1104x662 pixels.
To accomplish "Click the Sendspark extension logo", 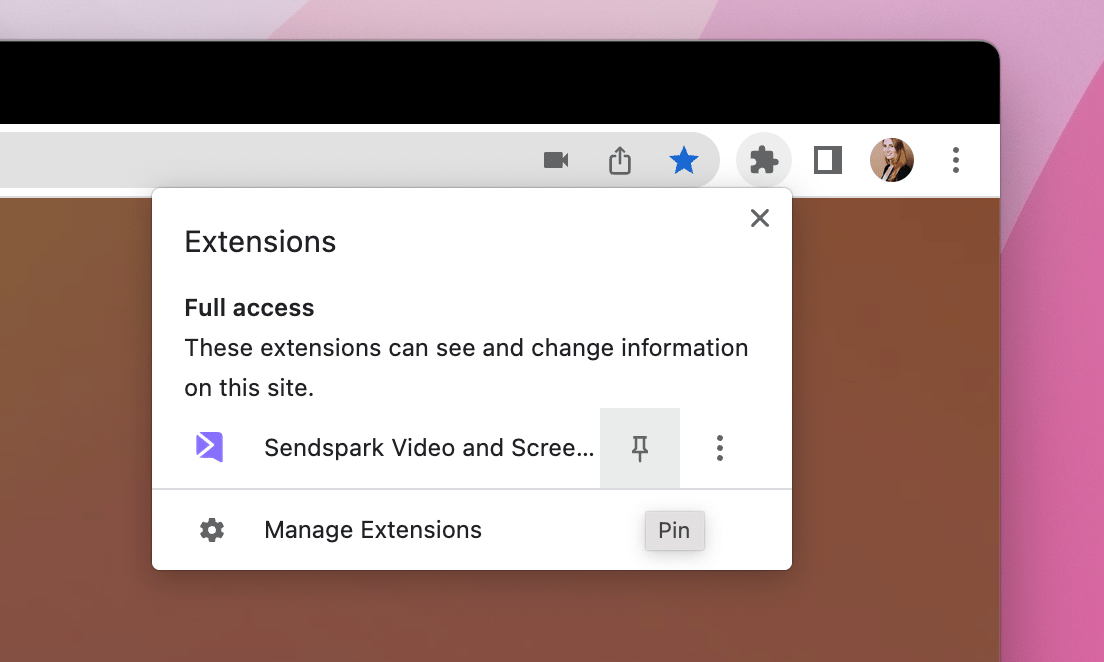I will coord(209,447).
